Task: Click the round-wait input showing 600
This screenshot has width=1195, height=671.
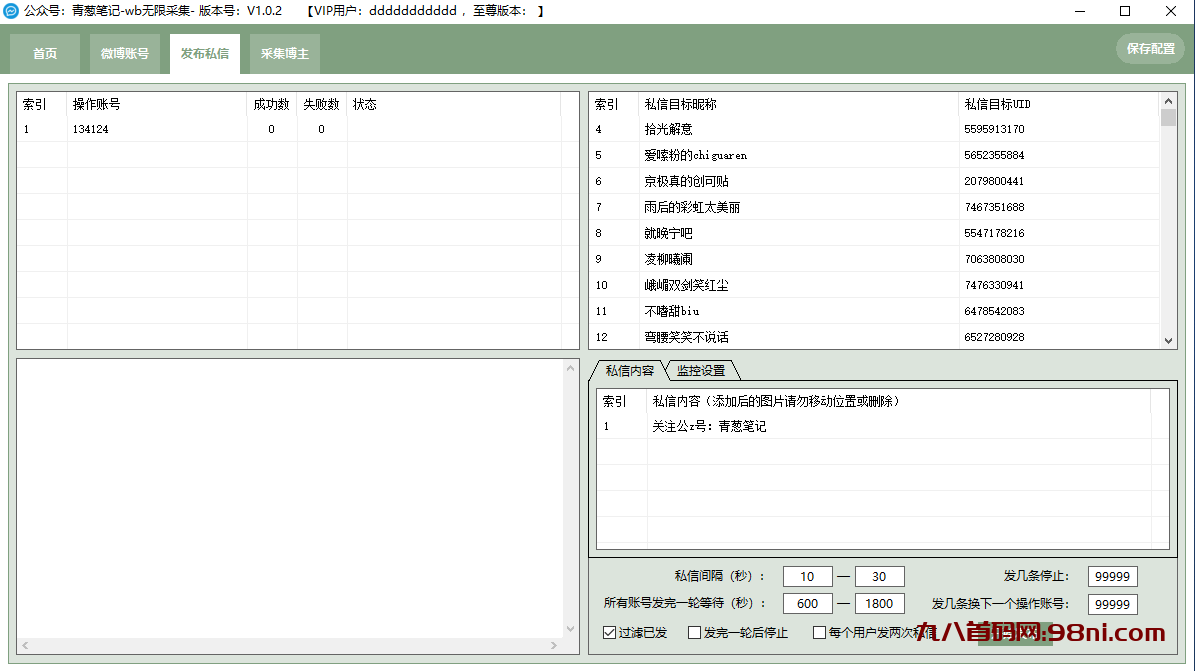Action: pos(807,603)
